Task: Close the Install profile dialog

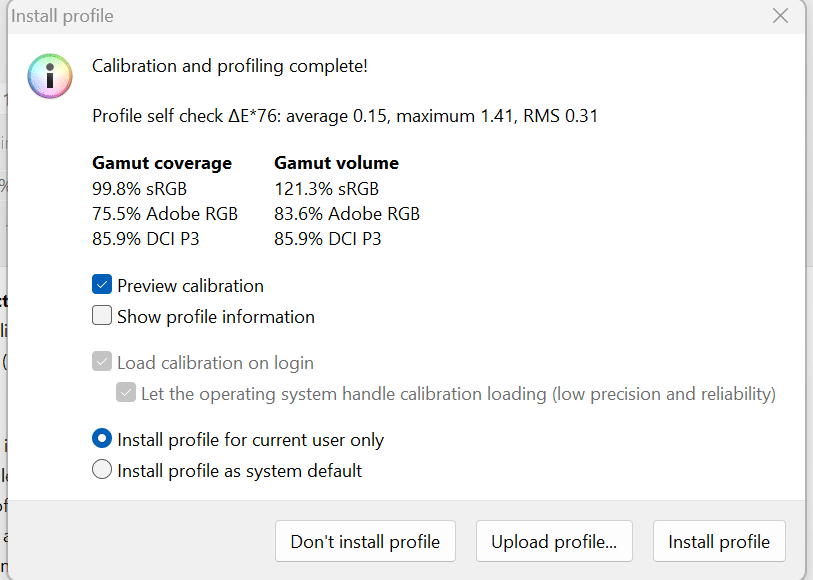Action: 781,16
